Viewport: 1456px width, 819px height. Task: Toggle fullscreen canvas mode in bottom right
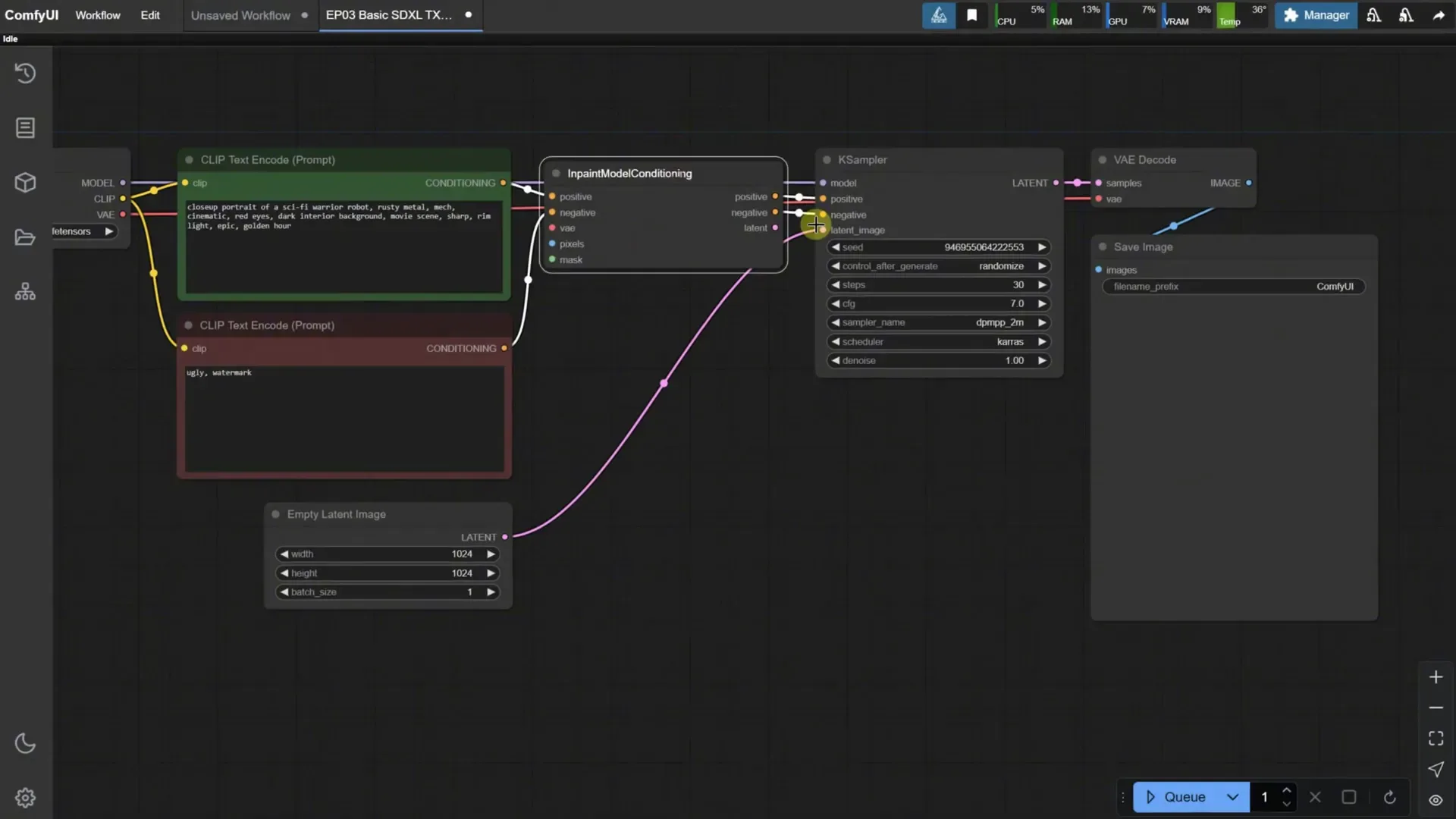[x=1436, y=738]
